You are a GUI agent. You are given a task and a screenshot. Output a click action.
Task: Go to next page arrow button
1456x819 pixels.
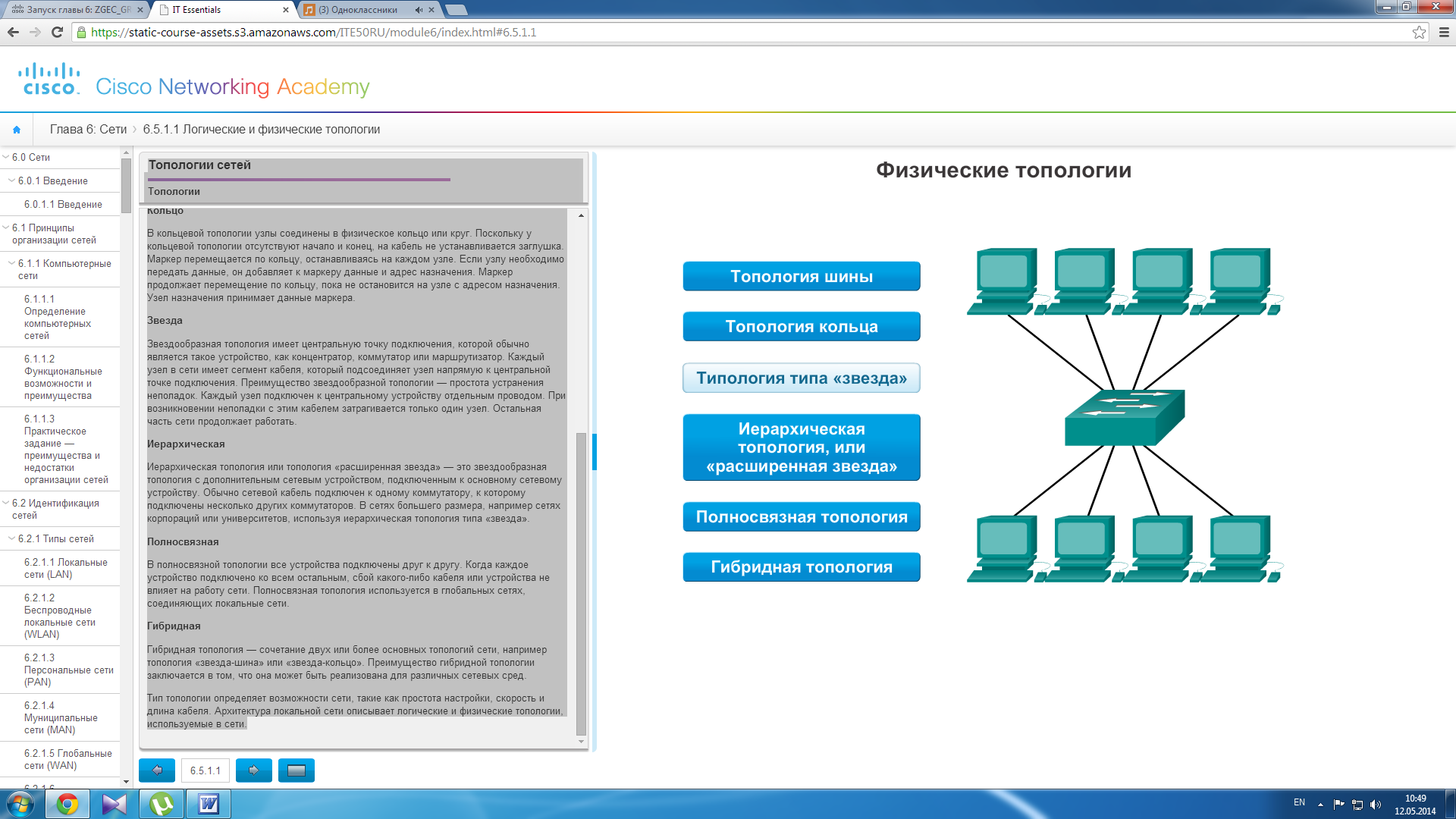point(254,770)
